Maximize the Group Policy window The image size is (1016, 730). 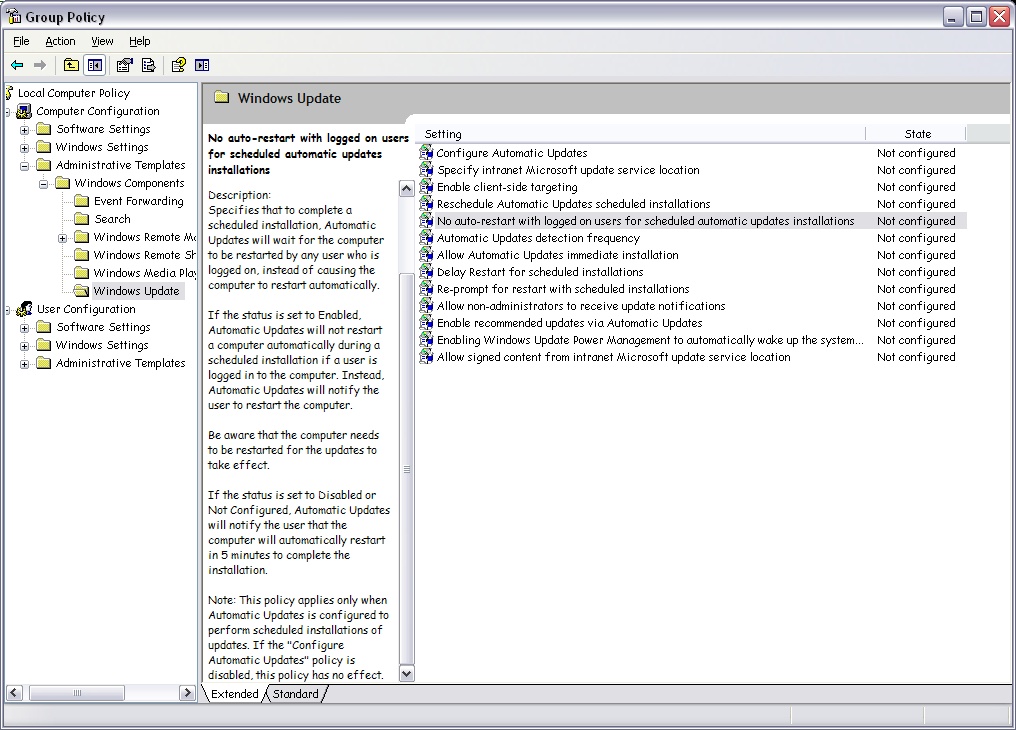tap(976, 16)
